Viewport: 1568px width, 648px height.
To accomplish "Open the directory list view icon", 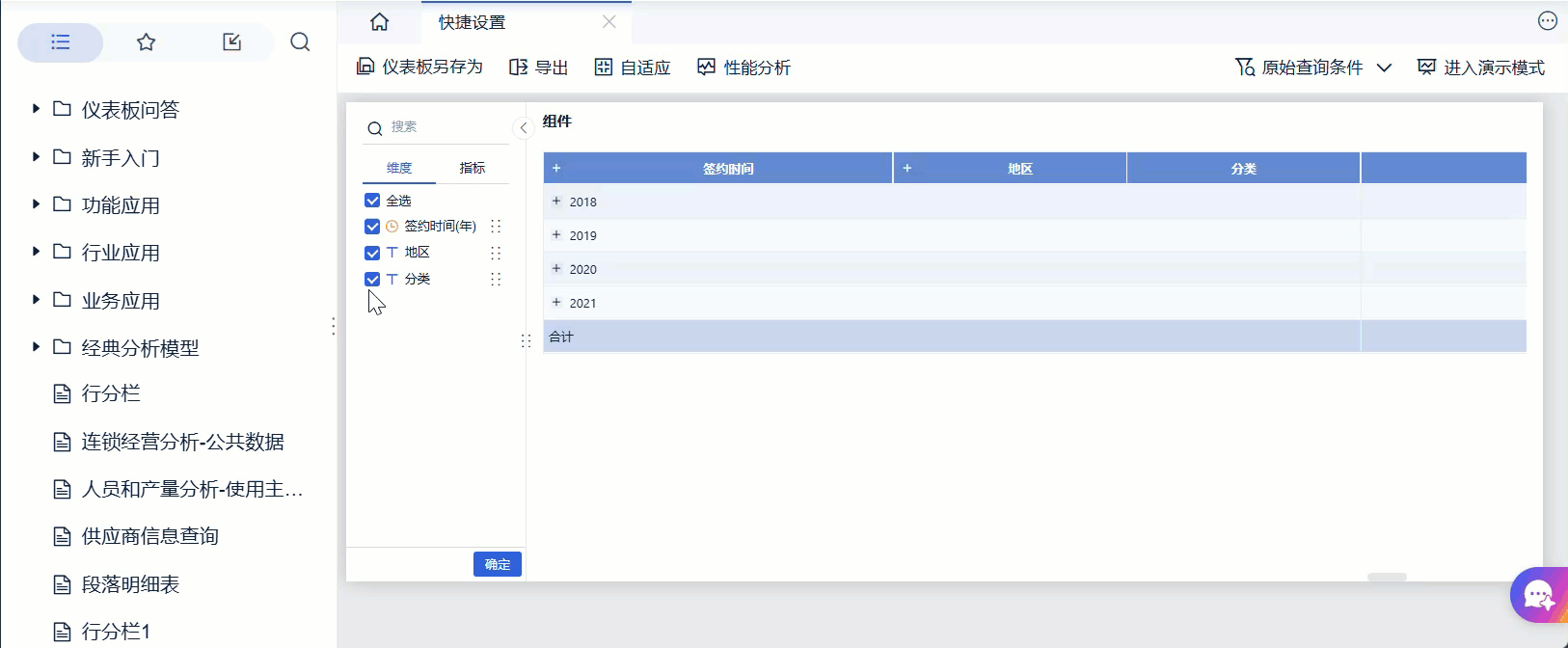I will point(61,42).
